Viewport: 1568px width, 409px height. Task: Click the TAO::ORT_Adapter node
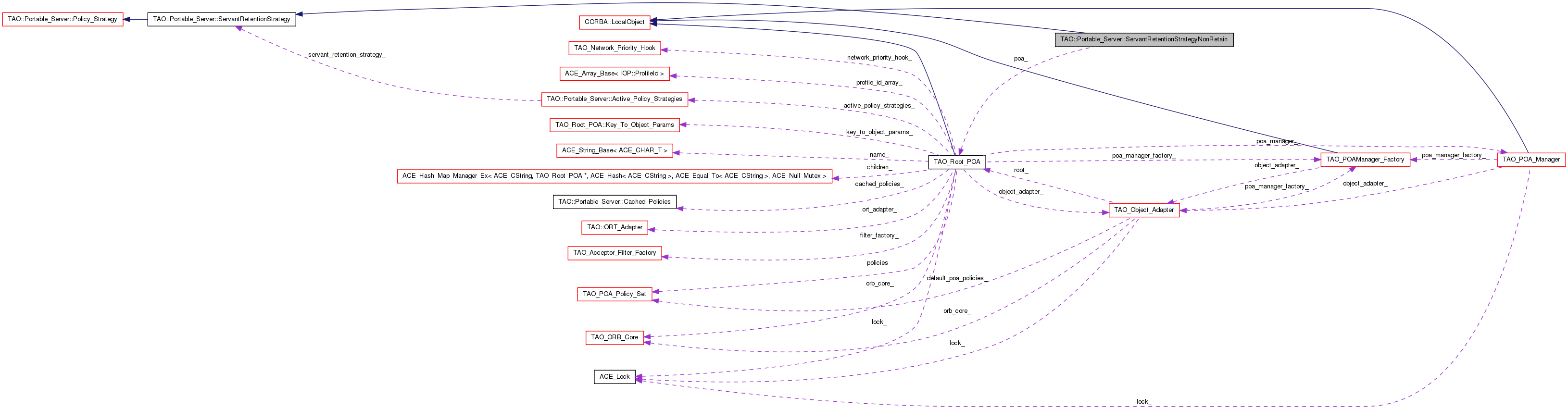coord(614,228)
